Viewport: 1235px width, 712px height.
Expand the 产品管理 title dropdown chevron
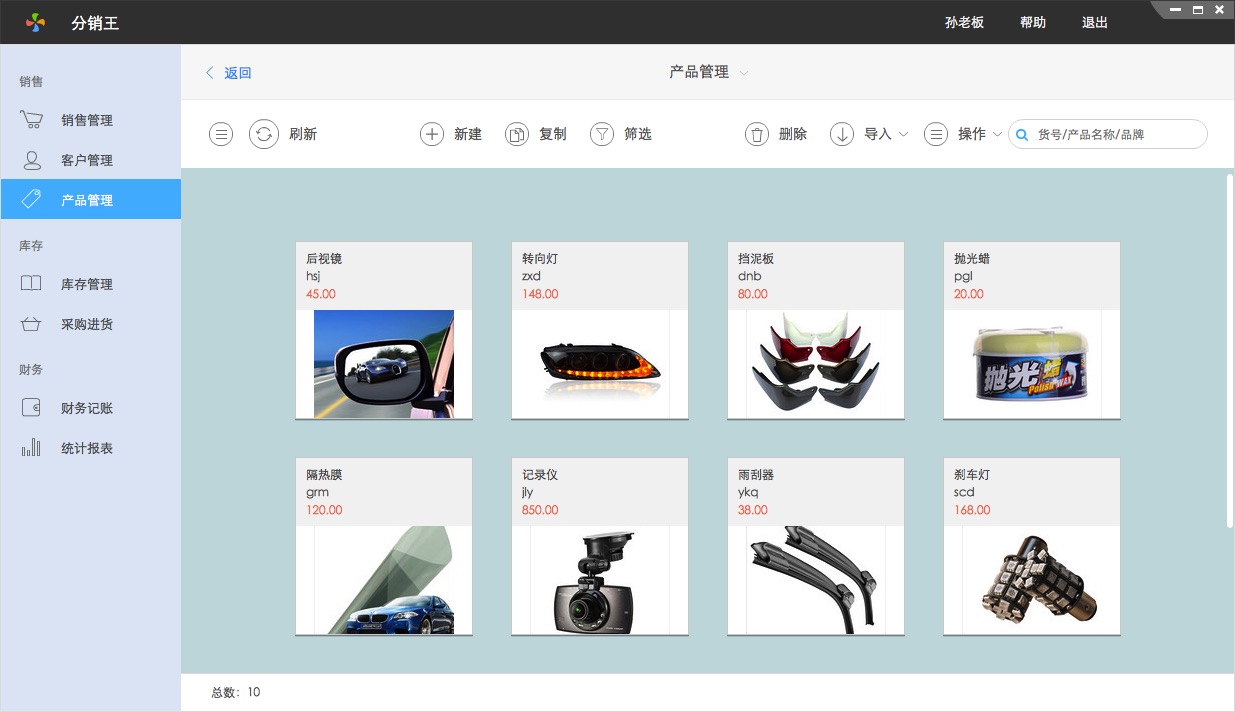744,73
